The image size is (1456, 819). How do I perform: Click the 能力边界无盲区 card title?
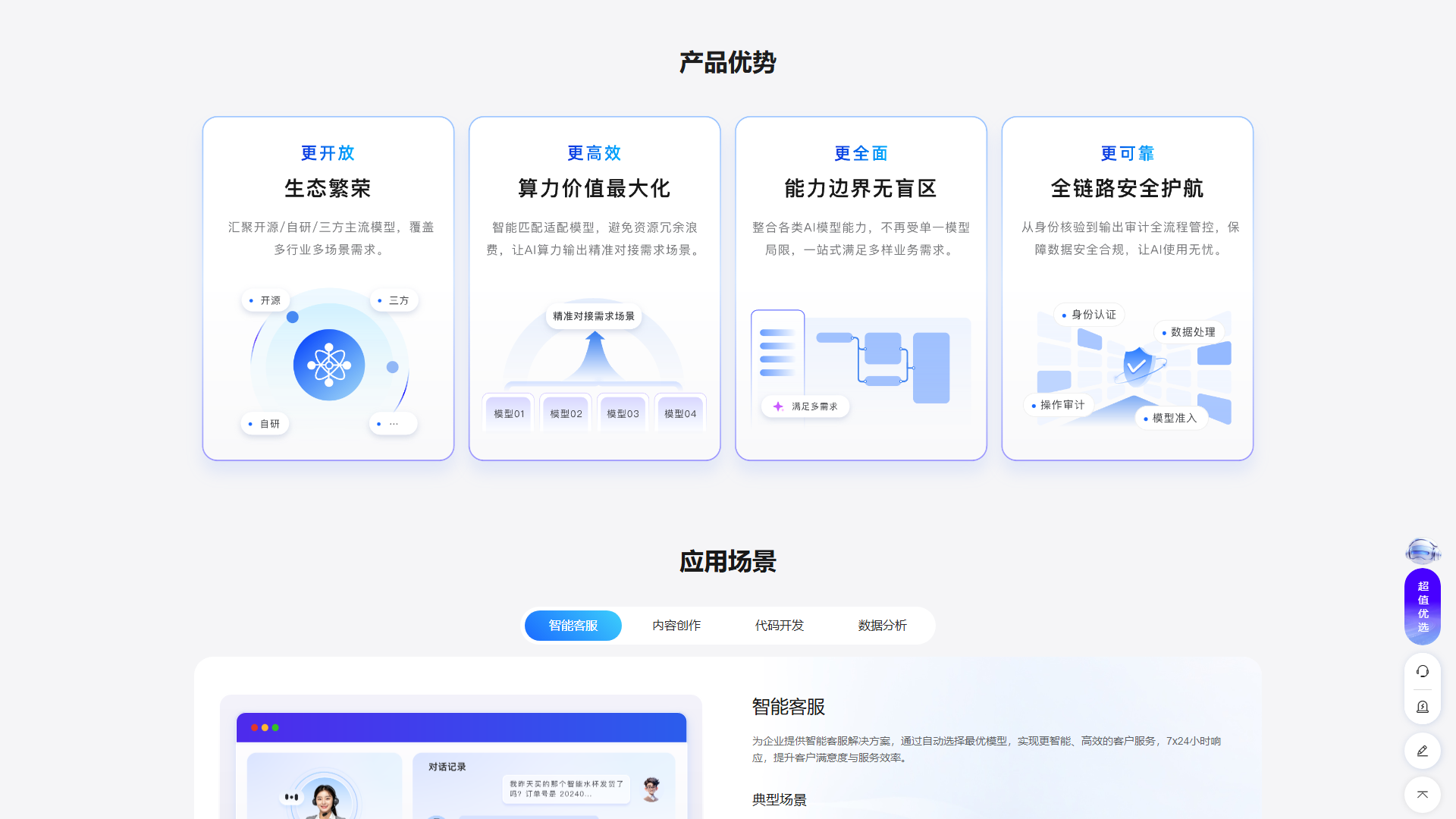click(x=861, y=188)
